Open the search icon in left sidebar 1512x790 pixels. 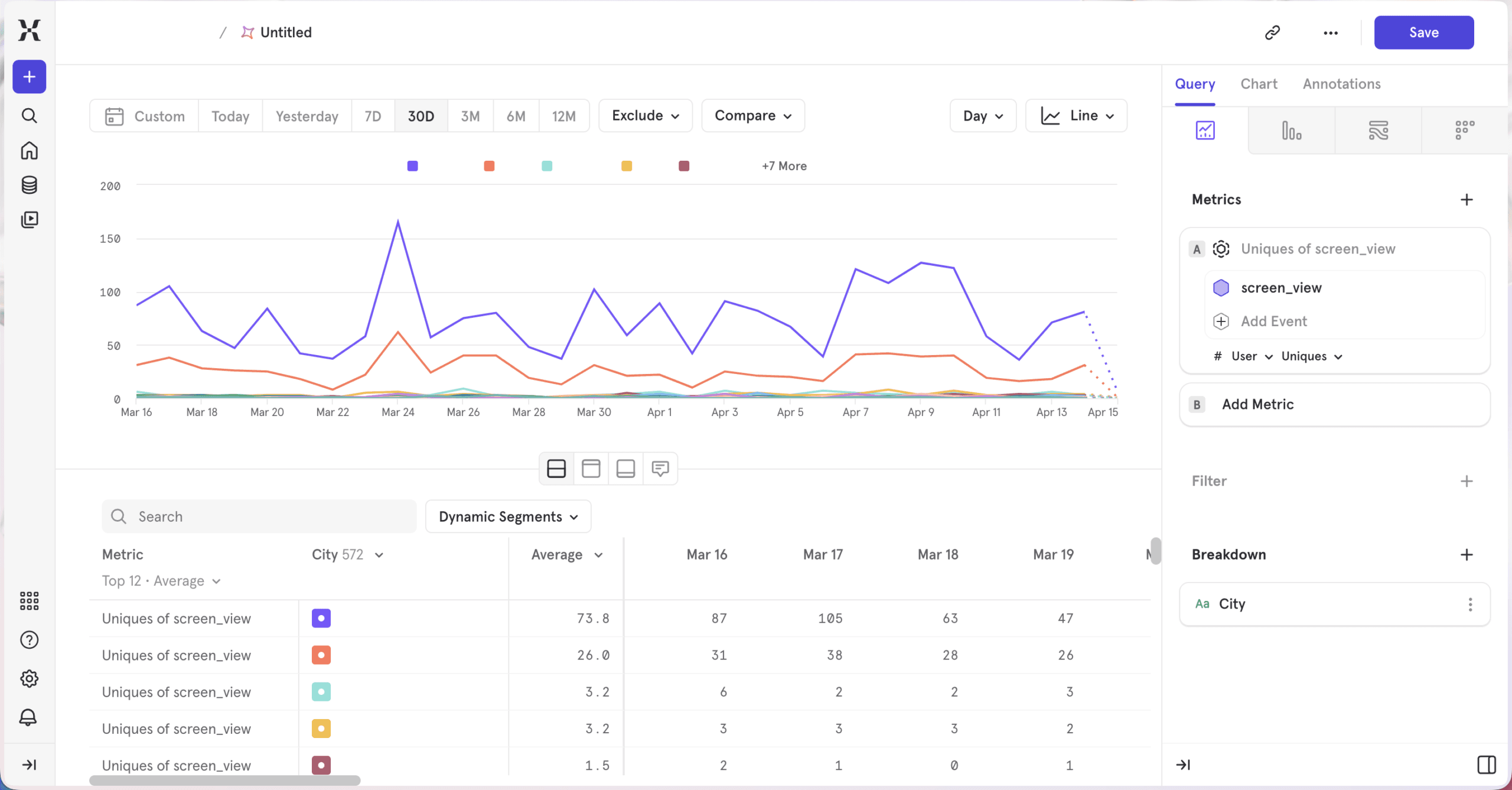click(29, 115)
